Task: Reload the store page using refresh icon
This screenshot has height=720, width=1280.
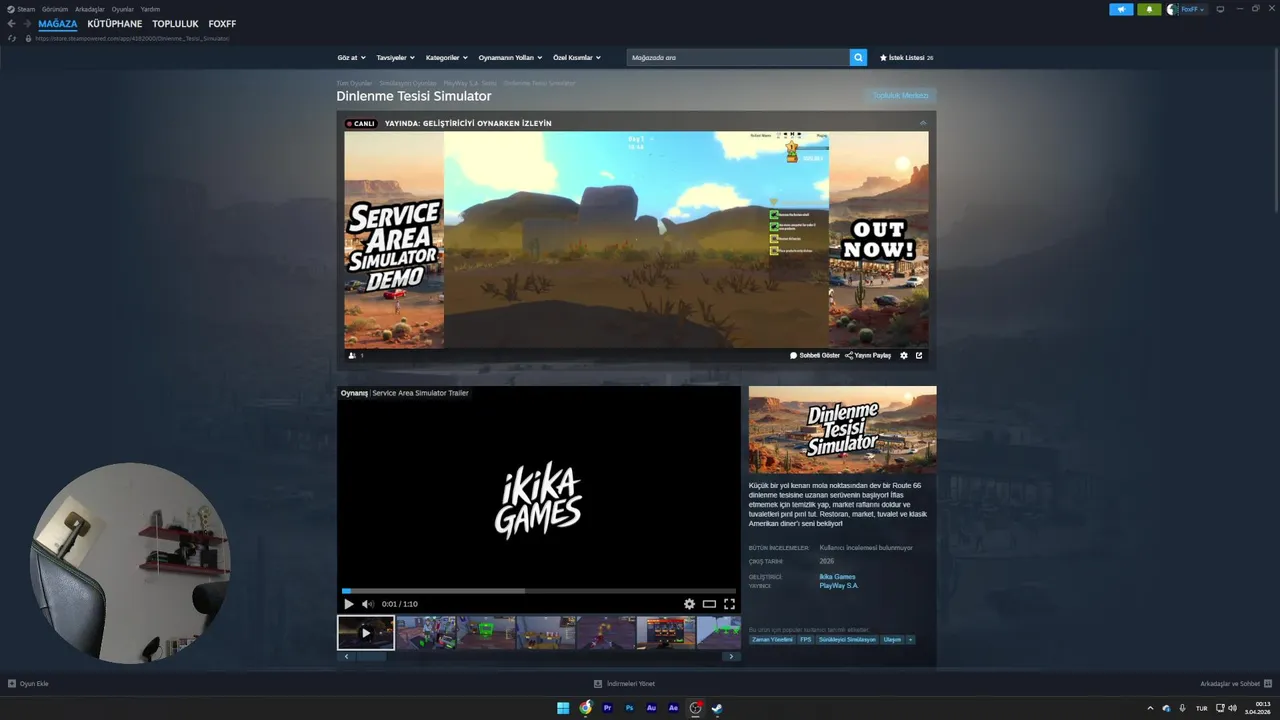Action: (12, 38)
